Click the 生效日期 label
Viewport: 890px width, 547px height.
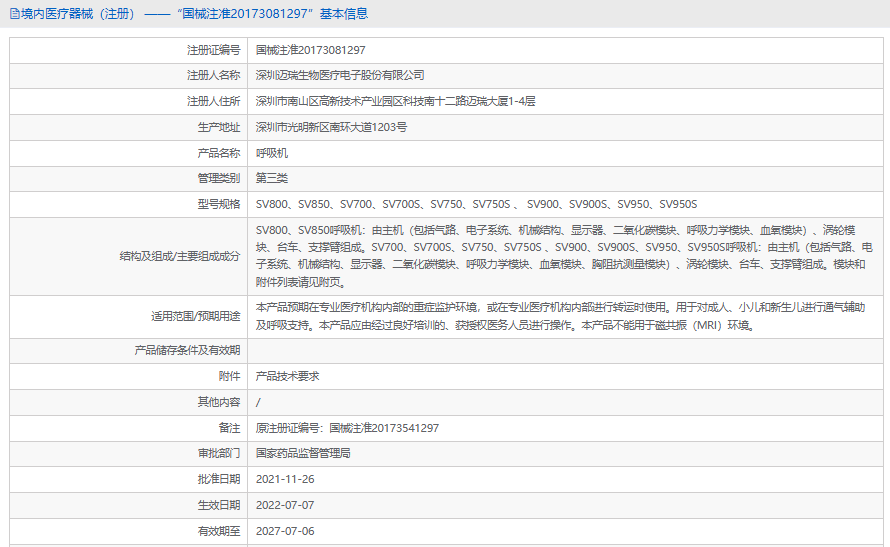tap(219, 505)
